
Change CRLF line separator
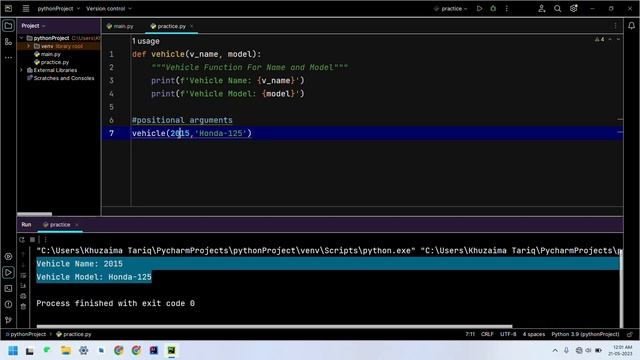[x=487, y=334]
